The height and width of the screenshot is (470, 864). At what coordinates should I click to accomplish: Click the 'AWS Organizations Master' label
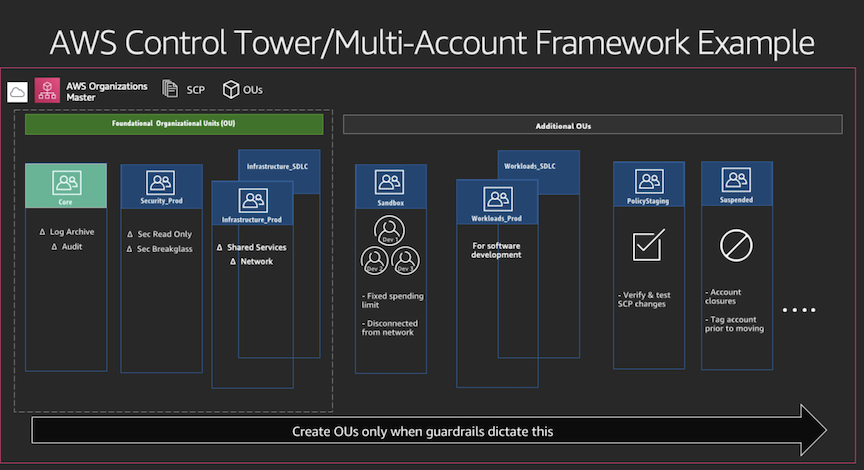[x=106, y=91]
